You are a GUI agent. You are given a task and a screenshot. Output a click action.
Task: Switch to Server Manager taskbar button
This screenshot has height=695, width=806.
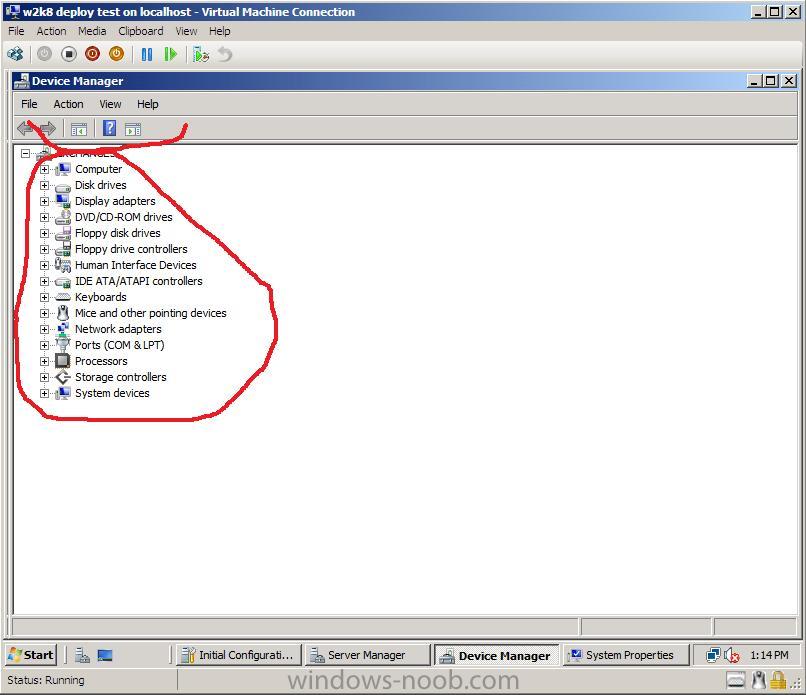click(368, 655)
